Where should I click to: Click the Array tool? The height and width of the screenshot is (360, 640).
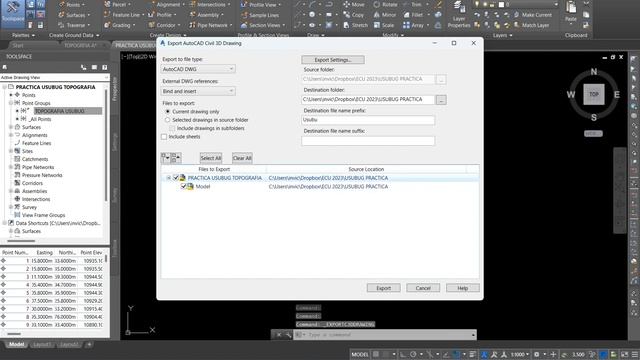click(413, 25)
